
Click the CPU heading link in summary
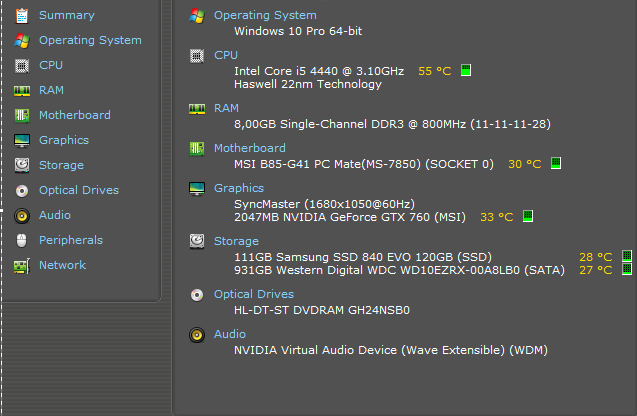tap(226, 55)
